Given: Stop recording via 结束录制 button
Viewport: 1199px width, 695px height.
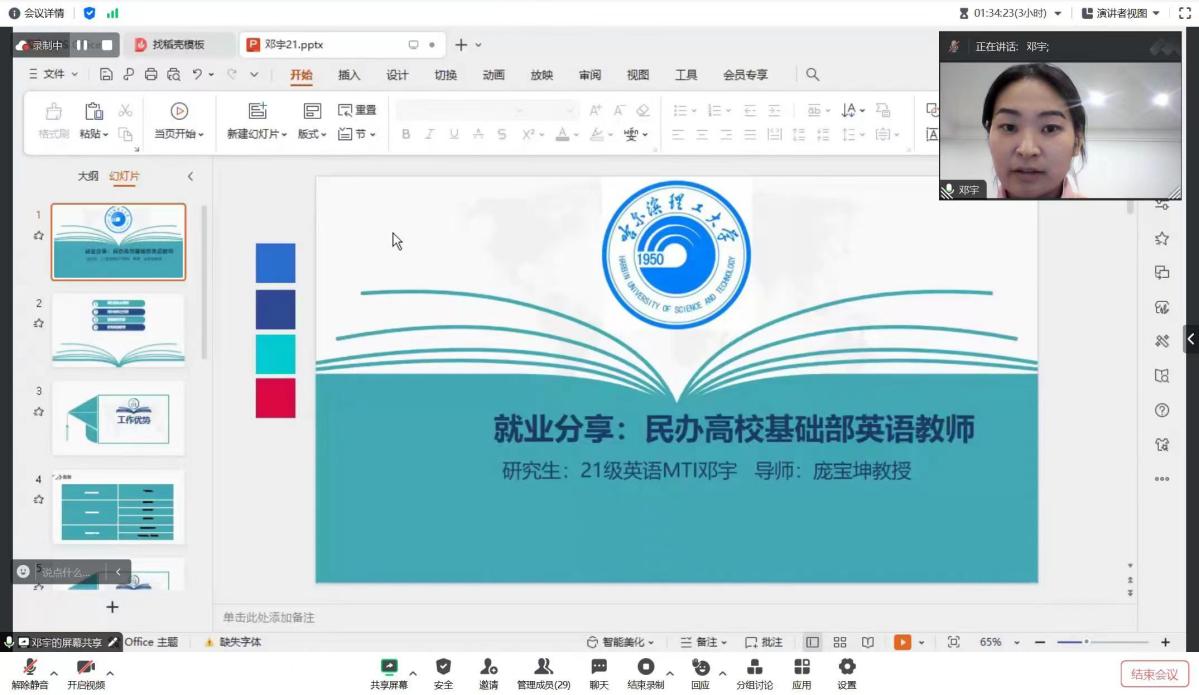Looking at the screenshot, I should [x=645, y=668].
